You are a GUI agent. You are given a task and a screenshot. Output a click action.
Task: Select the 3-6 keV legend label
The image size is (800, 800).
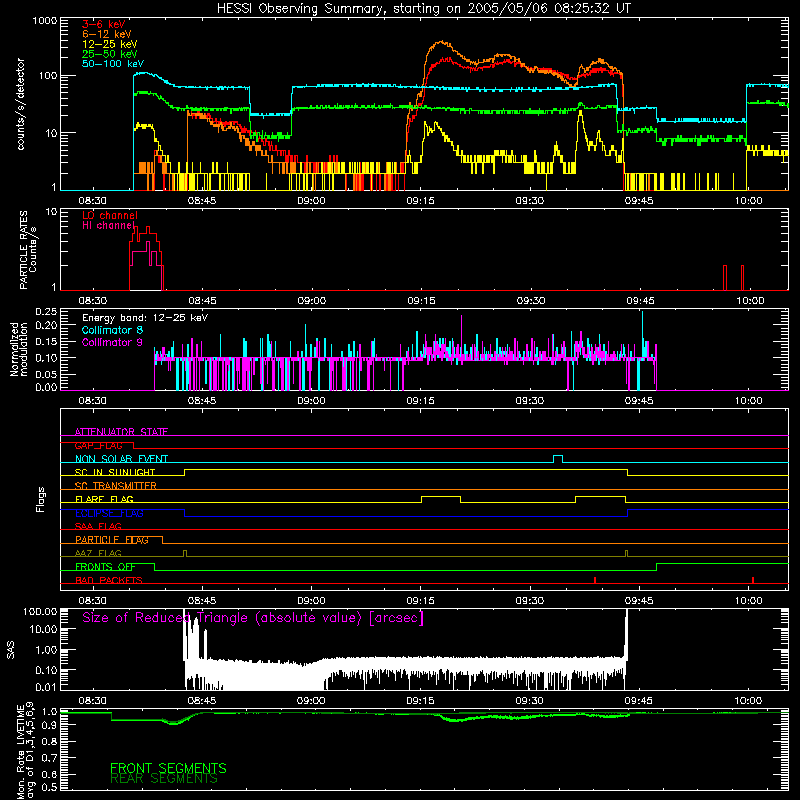pyautogui.click(x=104, y=24)
